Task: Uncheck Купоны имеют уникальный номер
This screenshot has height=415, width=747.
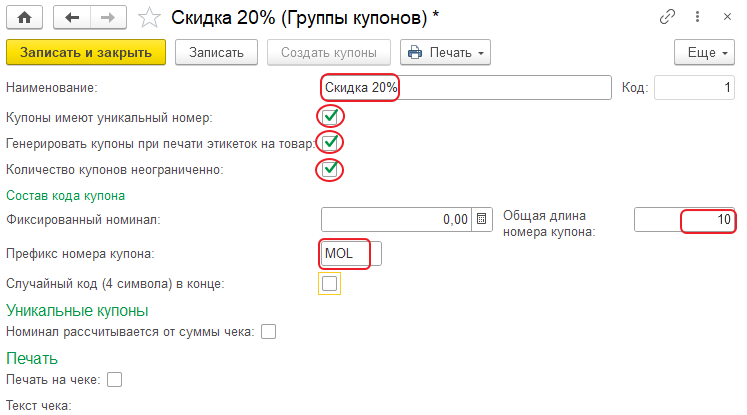Action: pos(331,117)
